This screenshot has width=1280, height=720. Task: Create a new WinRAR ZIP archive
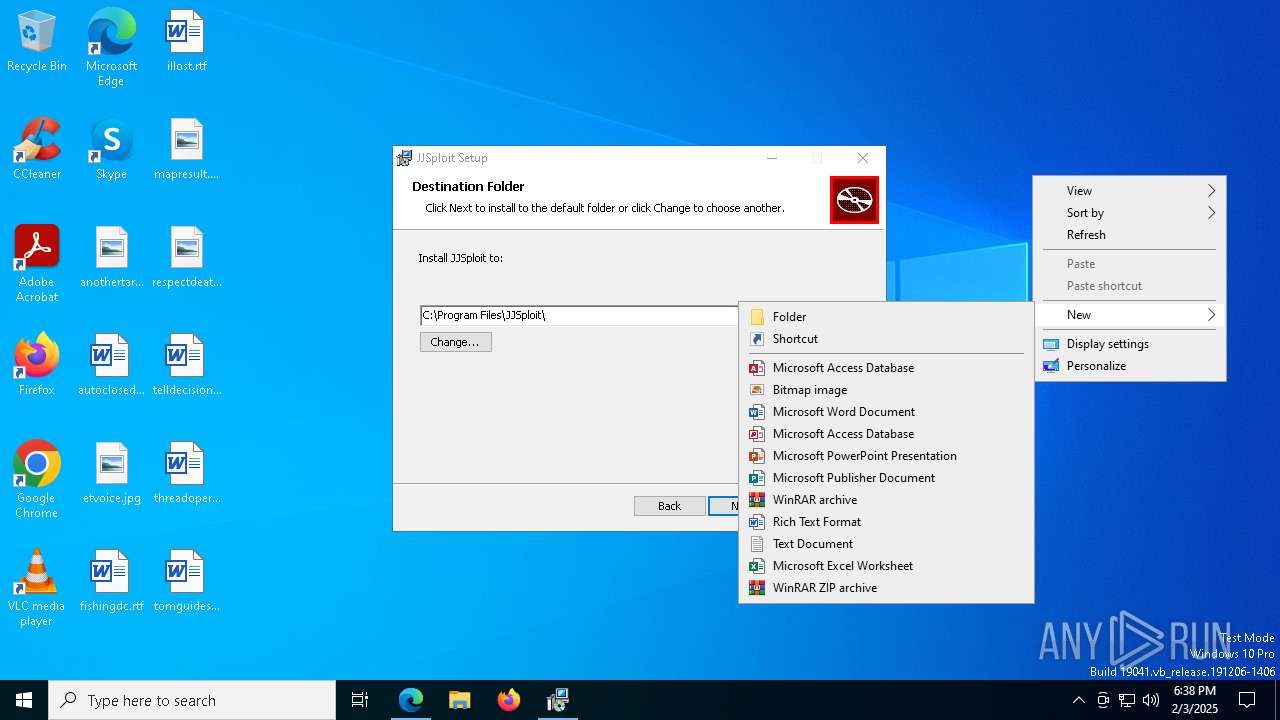point(886,588)
